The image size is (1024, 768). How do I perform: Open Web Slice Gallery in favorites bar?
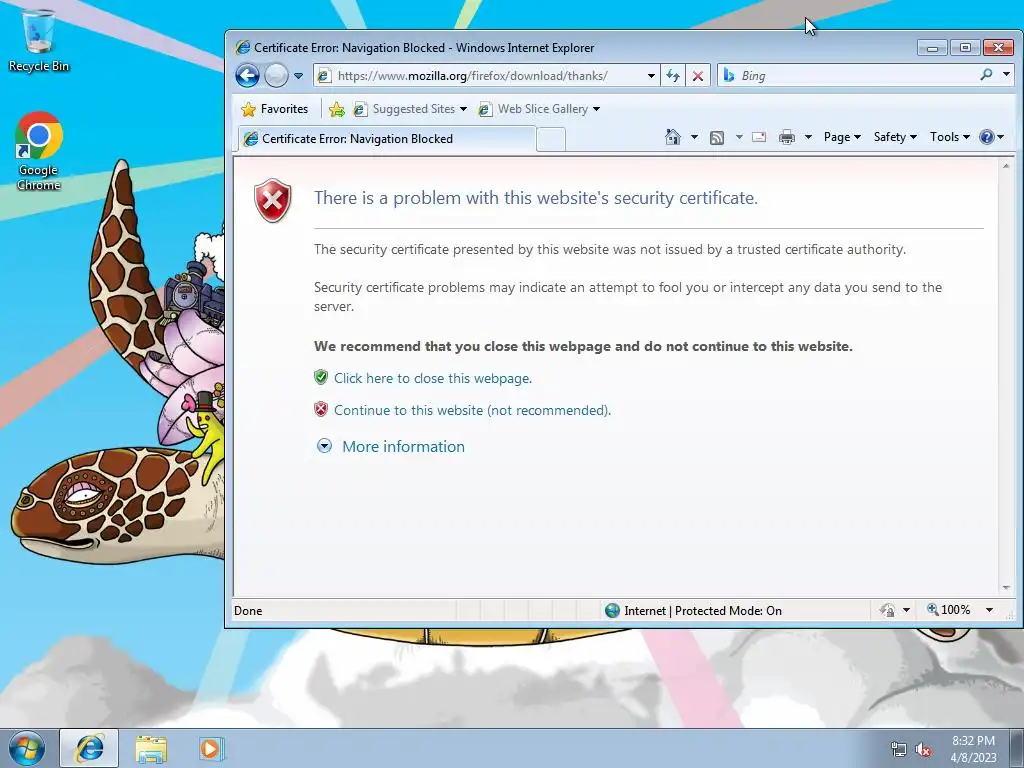tap(539, 109)
